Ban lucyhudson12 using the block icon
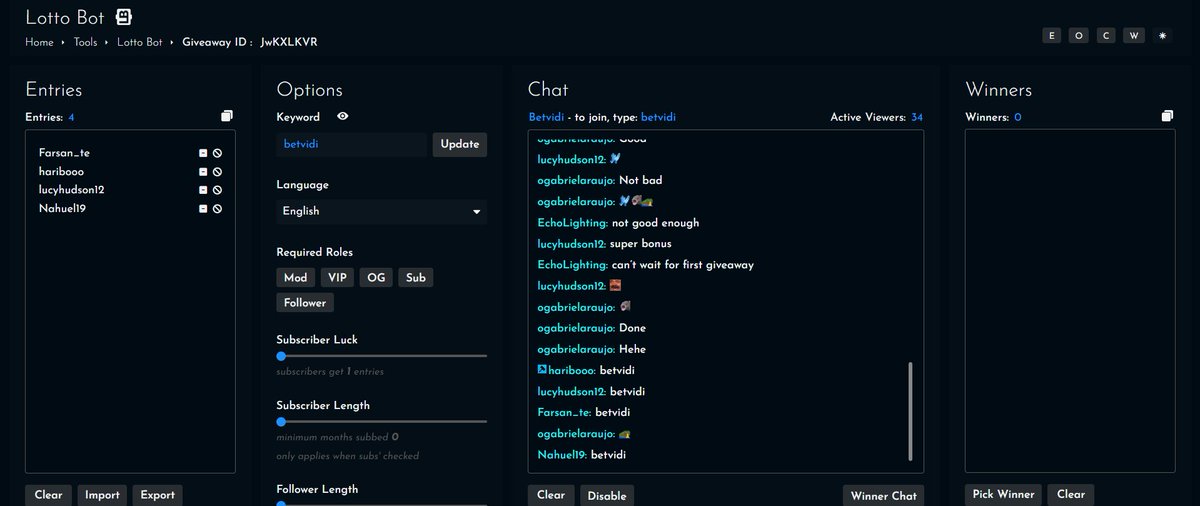The image size is (1200, 506). [x=217, y=190]
